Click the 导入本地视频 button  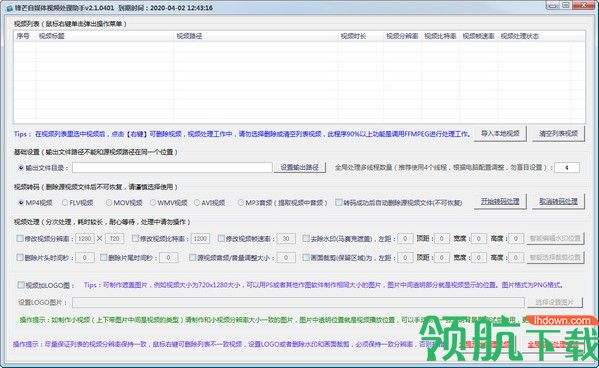(500, 134)
